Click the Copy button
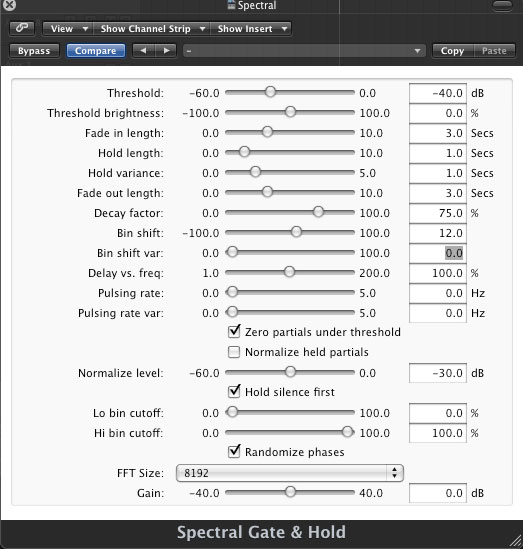 [x=453, y=51]
